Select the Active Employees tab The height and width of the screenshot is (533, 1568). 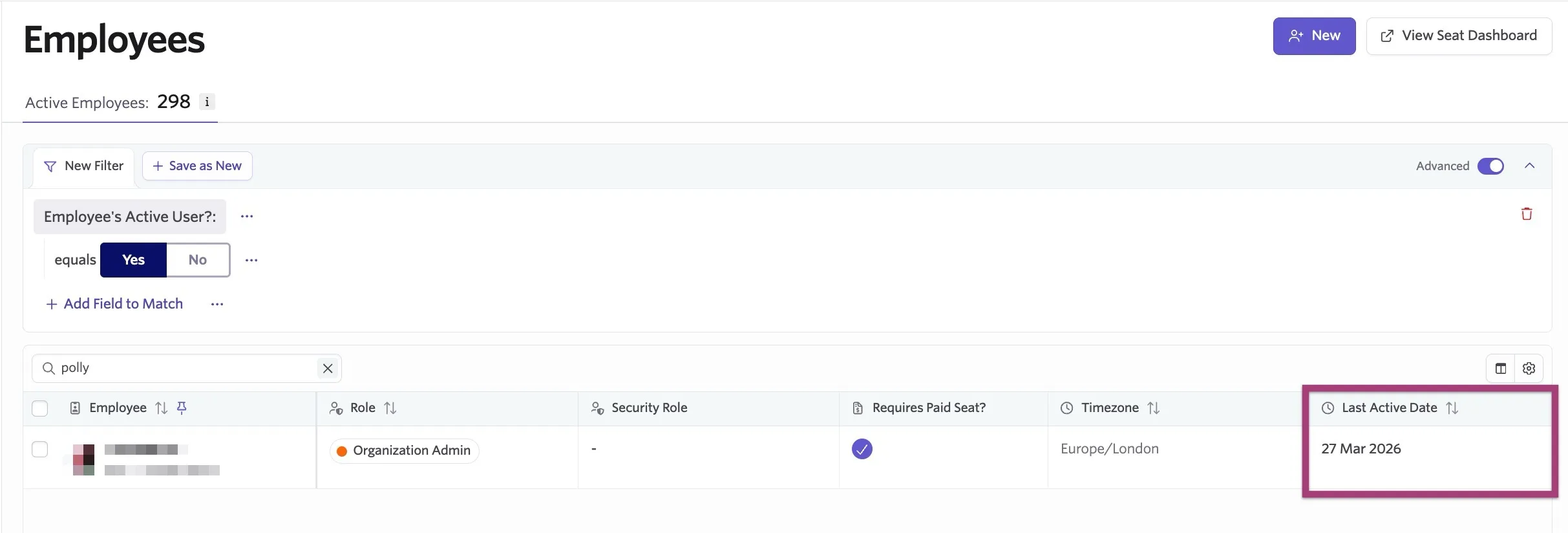(120, 102)
